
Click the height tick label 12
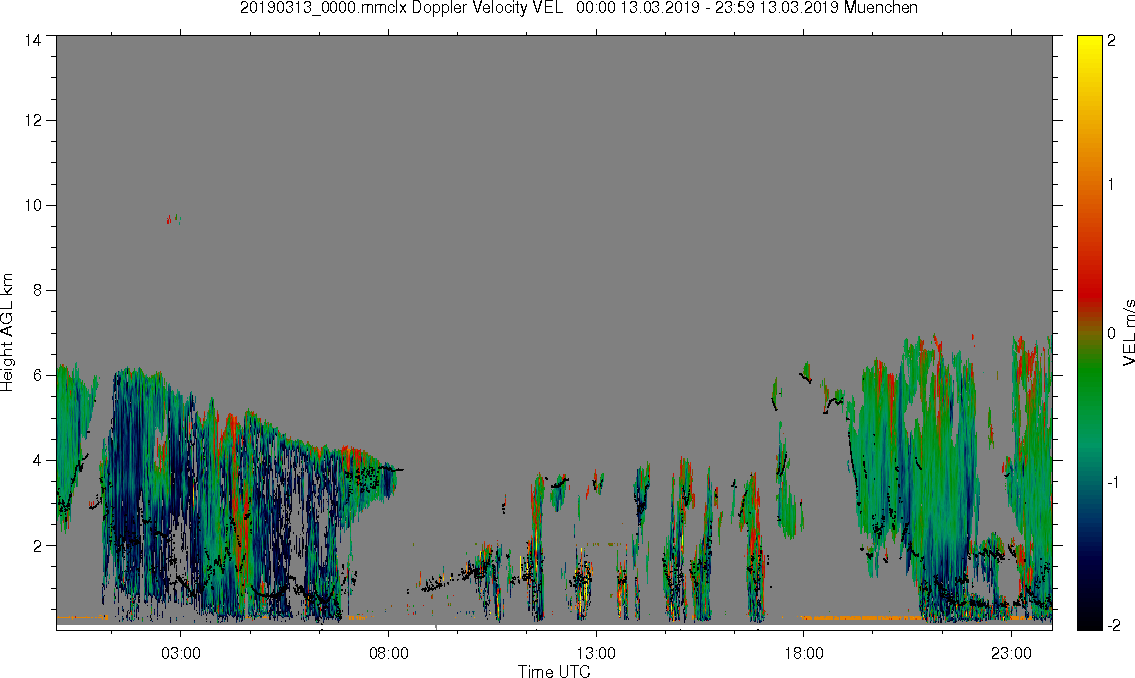click(x=33, y=120)
